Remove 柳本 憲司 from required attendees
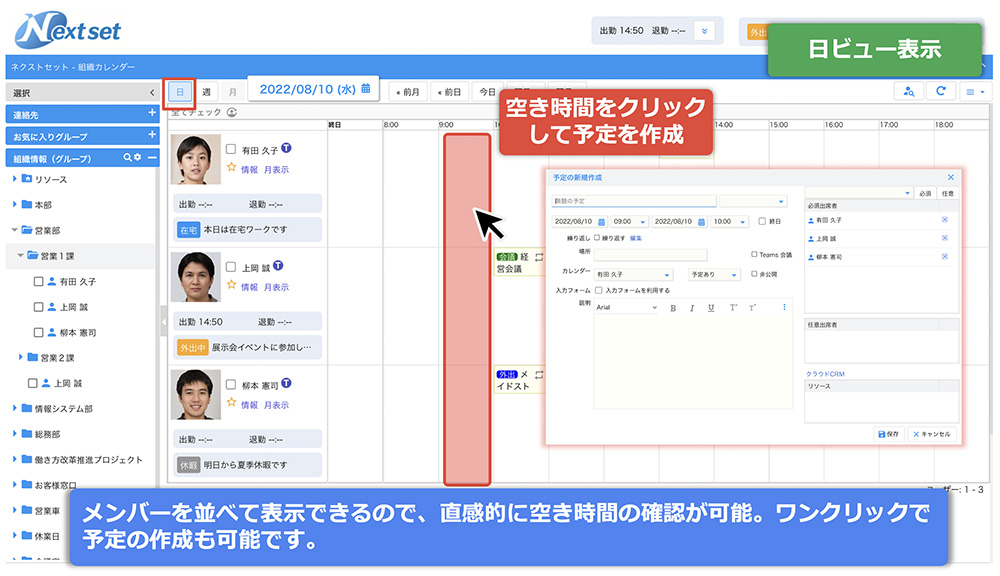The width and height of the screenshot is (1000, 576). click(945, 257)
